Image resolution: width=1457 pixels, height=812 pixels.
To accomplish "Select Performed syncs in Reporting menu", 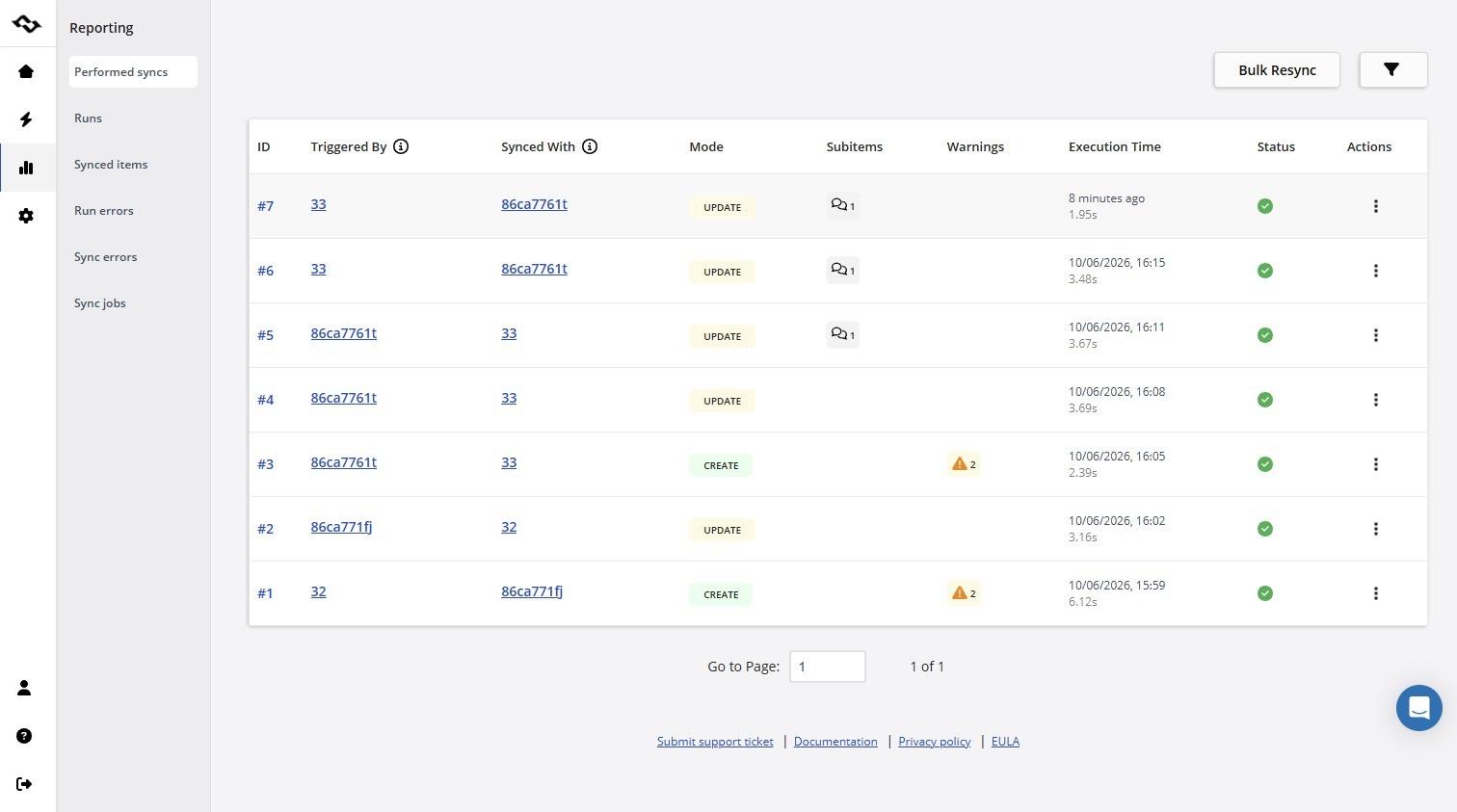I will point(133,72).
